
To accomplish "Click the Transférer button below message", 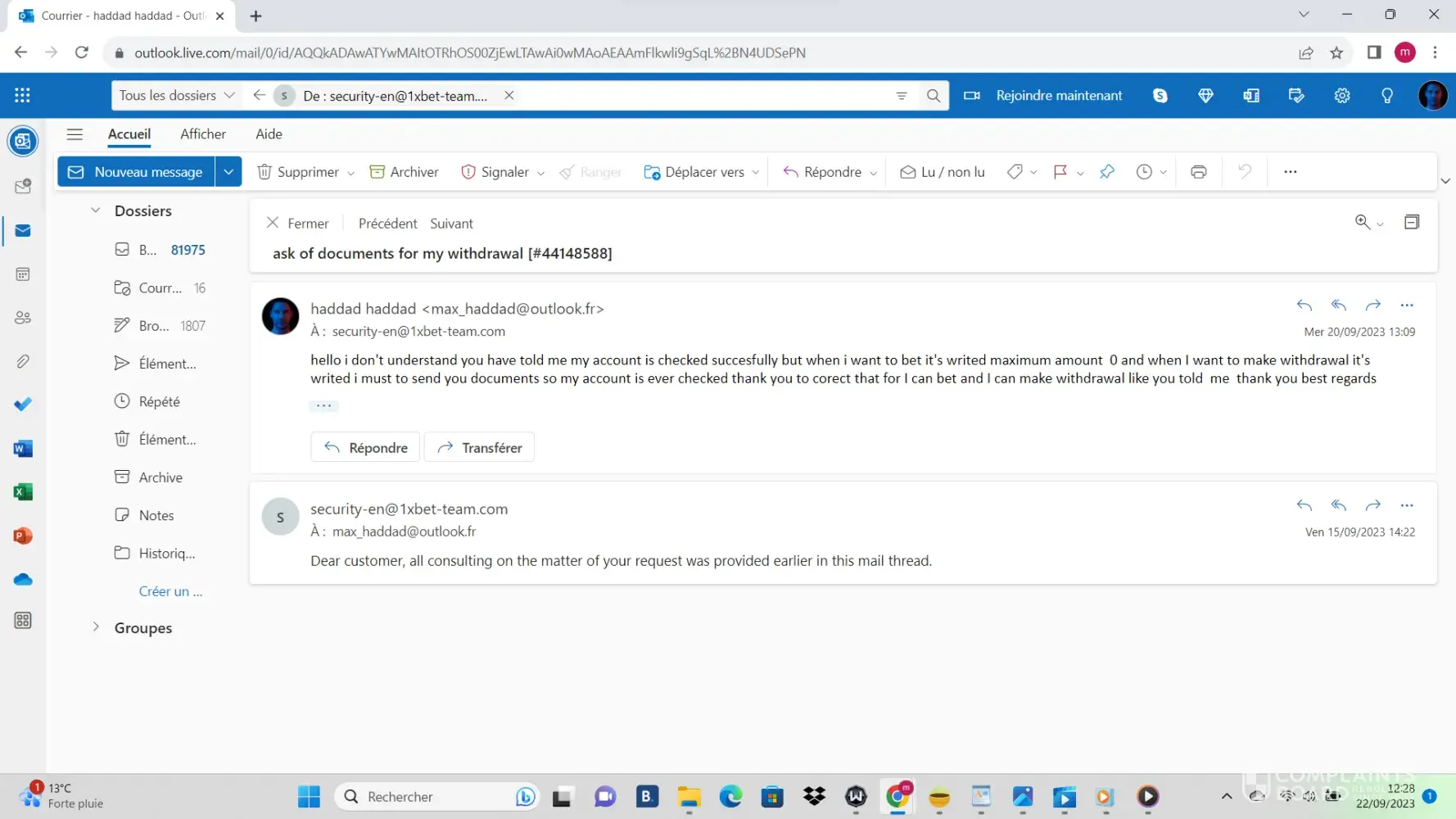I will coord(479,448).
